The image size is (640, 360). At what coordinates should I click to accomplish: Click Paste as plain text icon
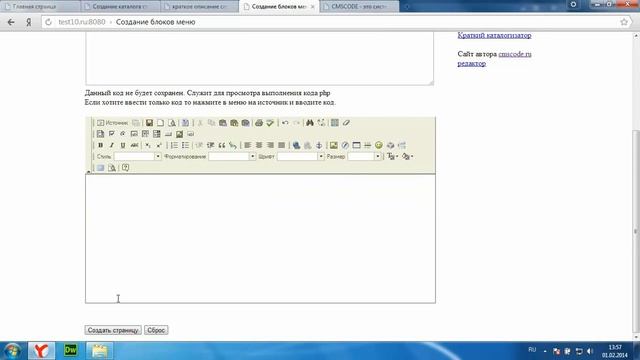point(234,123)
